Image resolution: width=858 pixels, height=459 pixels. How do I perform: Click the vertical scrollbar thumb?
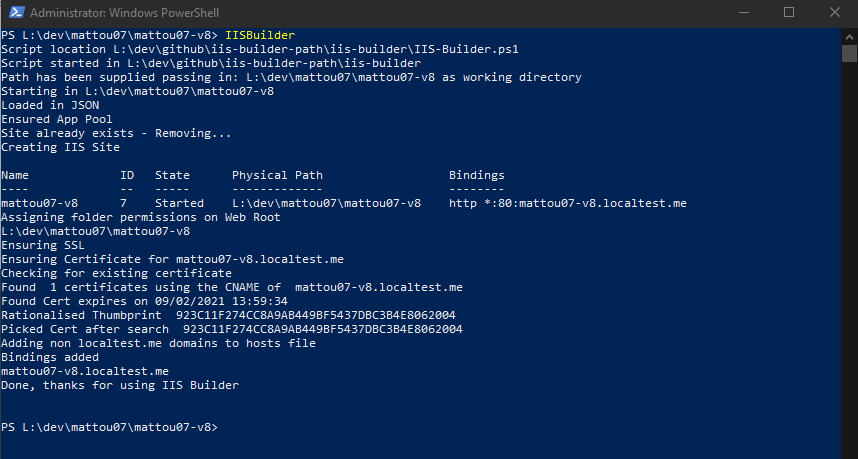click(x=849, y=54)
